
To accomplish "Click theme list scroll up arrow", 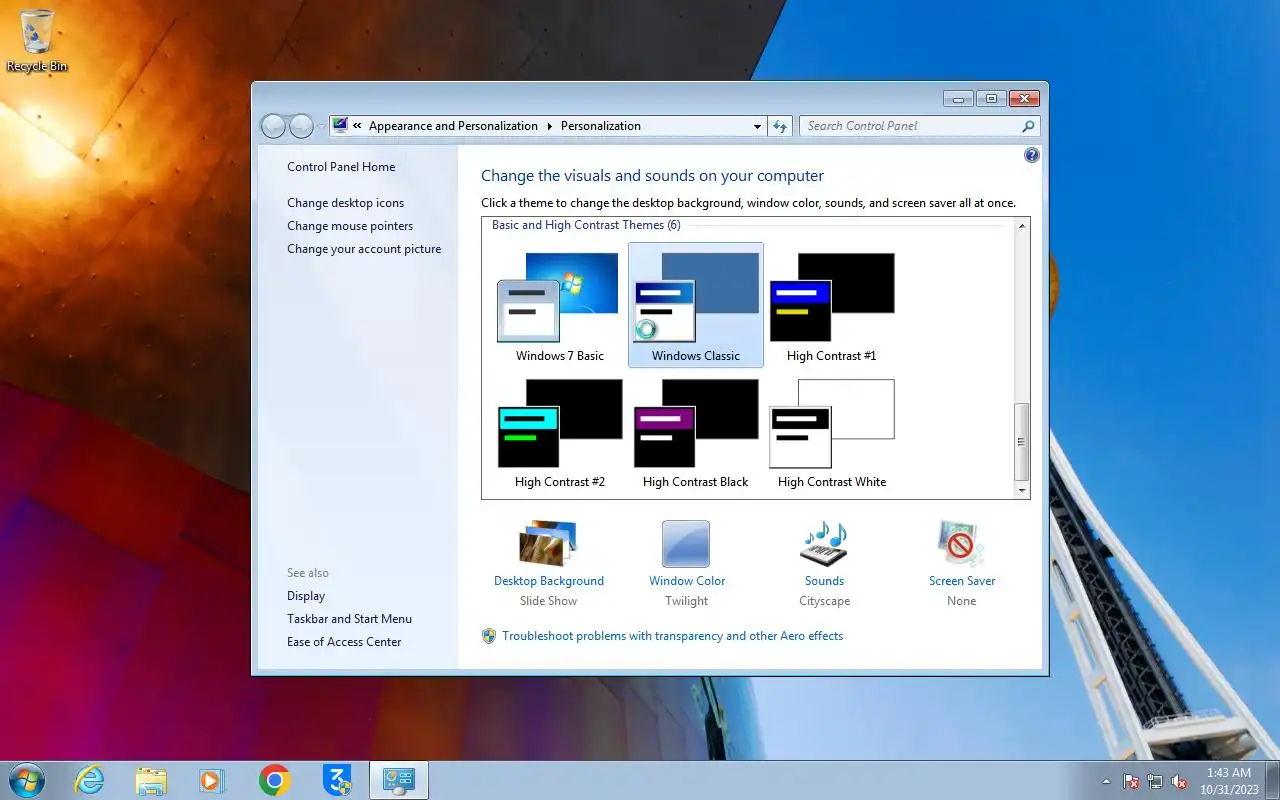I will tap(1022, 226).
